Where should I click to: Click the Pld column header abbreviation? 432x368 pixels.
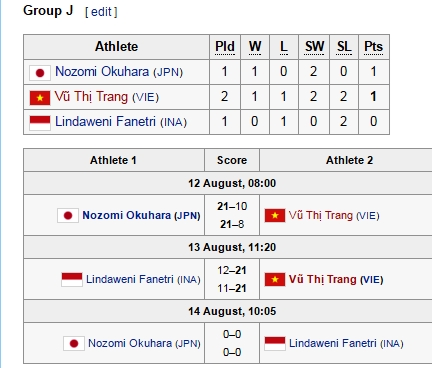(x=225, y=47)
